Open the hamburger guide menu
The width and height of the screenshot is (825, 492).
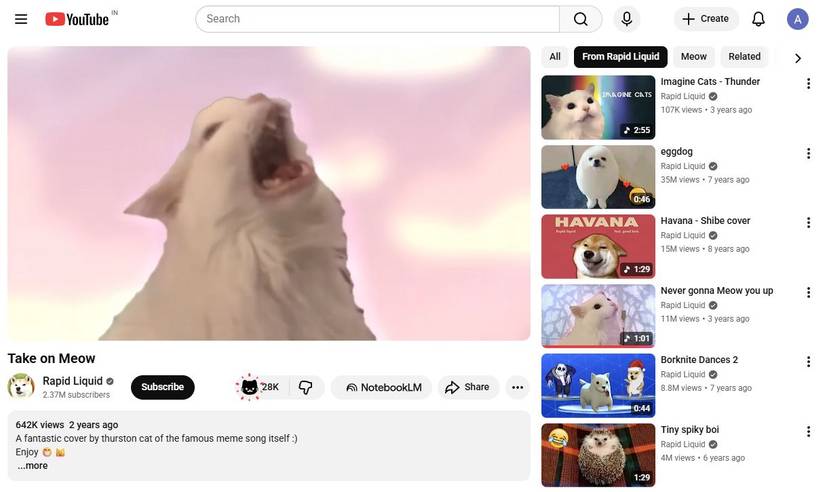tap(21, 19)
